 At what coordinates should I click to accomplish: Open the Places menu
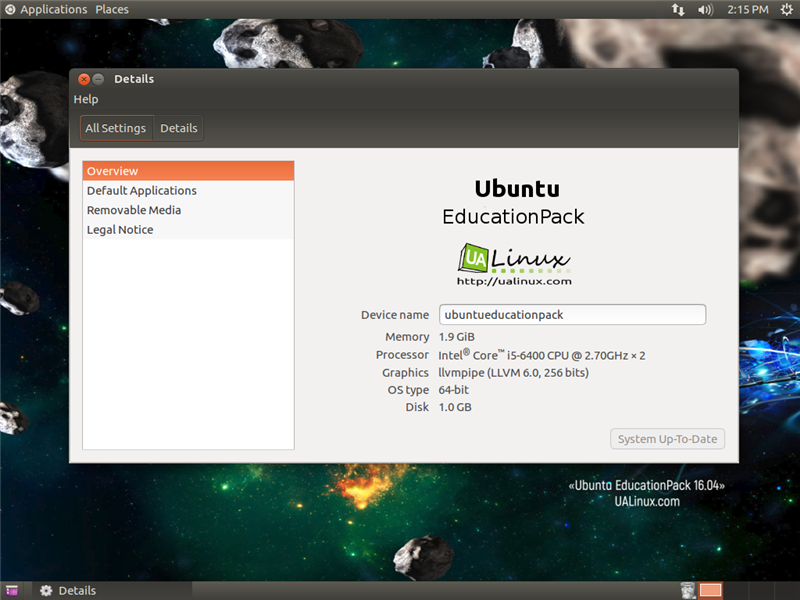point(112,9)
